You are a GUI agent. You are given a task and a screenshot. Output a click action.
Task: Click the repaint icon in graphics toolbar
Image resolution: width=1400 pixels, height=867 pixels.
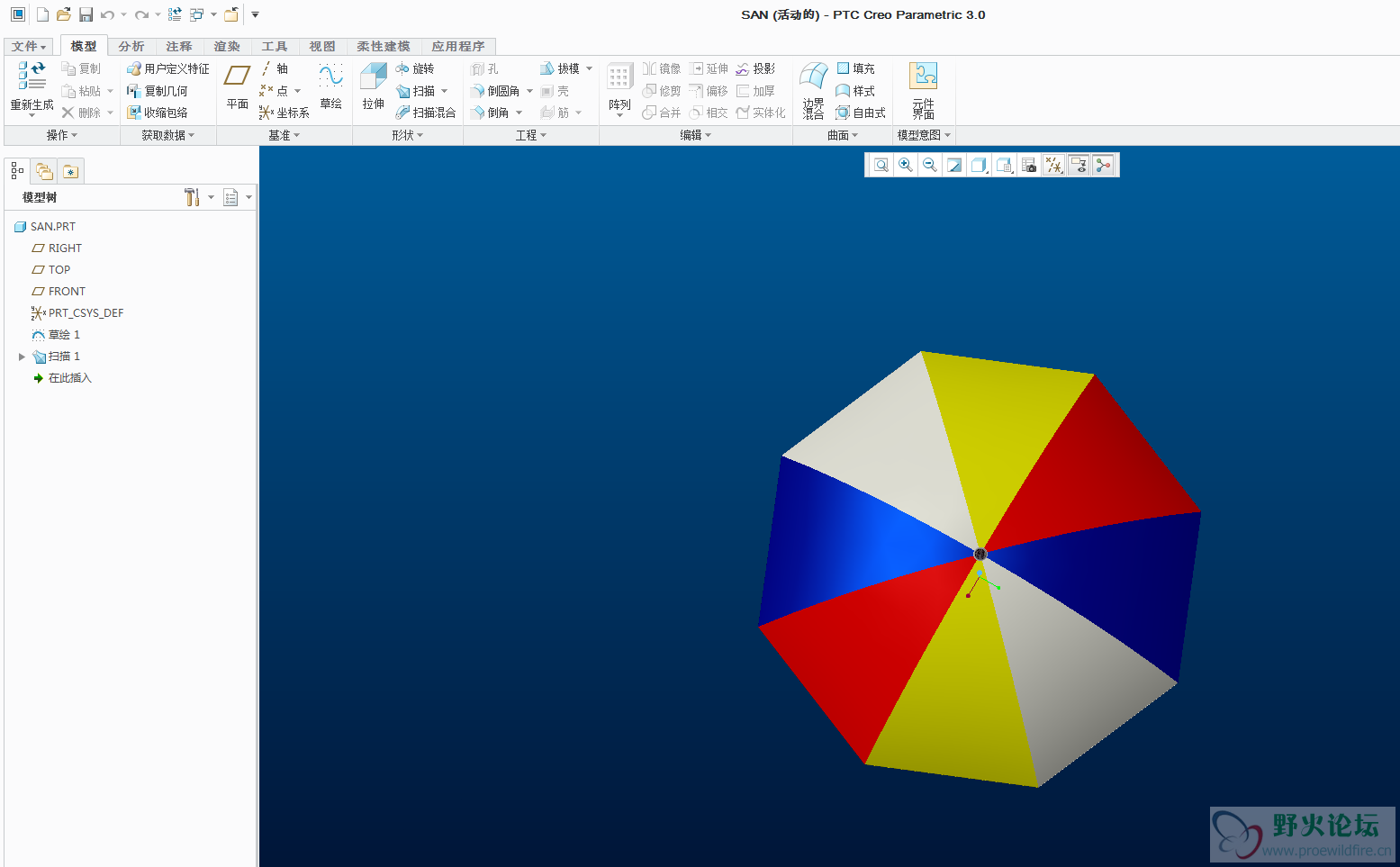(x=954, y=165)
